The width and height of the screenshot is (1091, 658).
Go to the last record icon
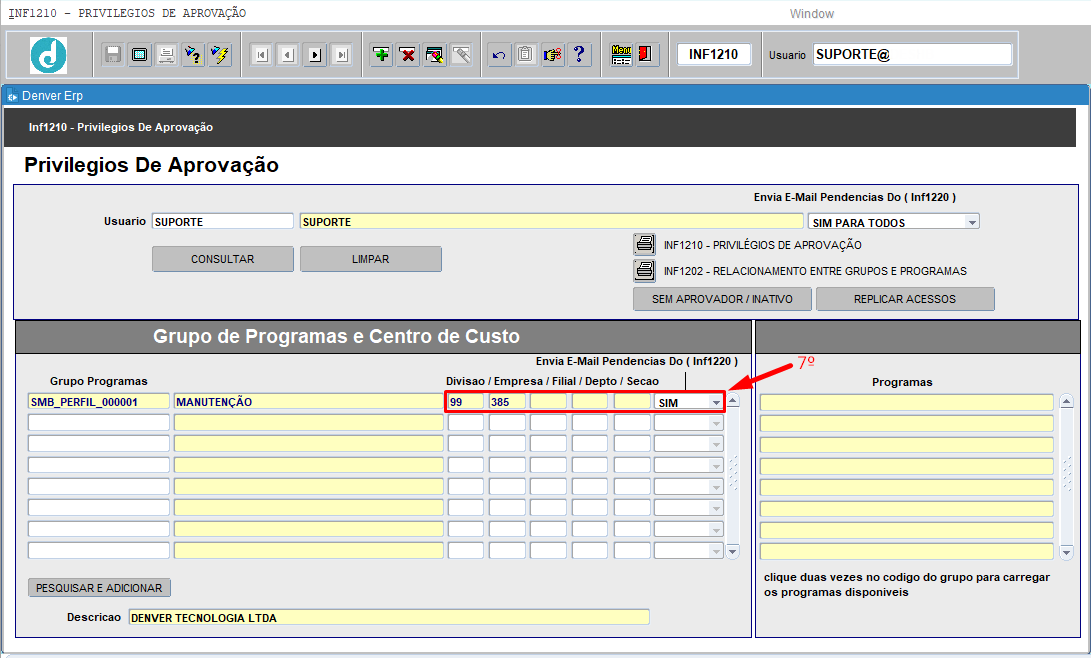pyautogui.click(x=342, y=54)
